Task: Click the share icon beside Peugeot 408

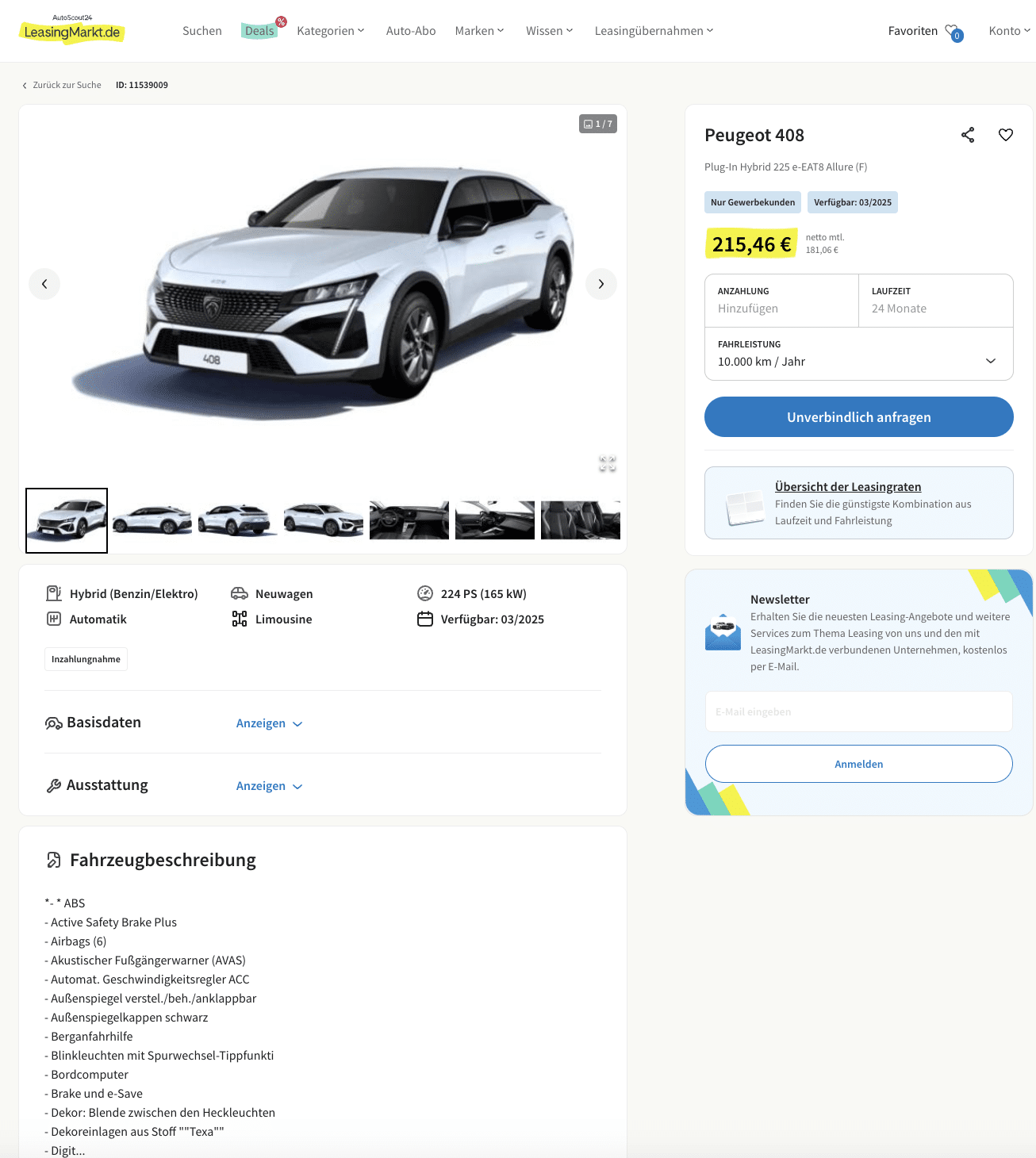Action: (x=968, y=135)
